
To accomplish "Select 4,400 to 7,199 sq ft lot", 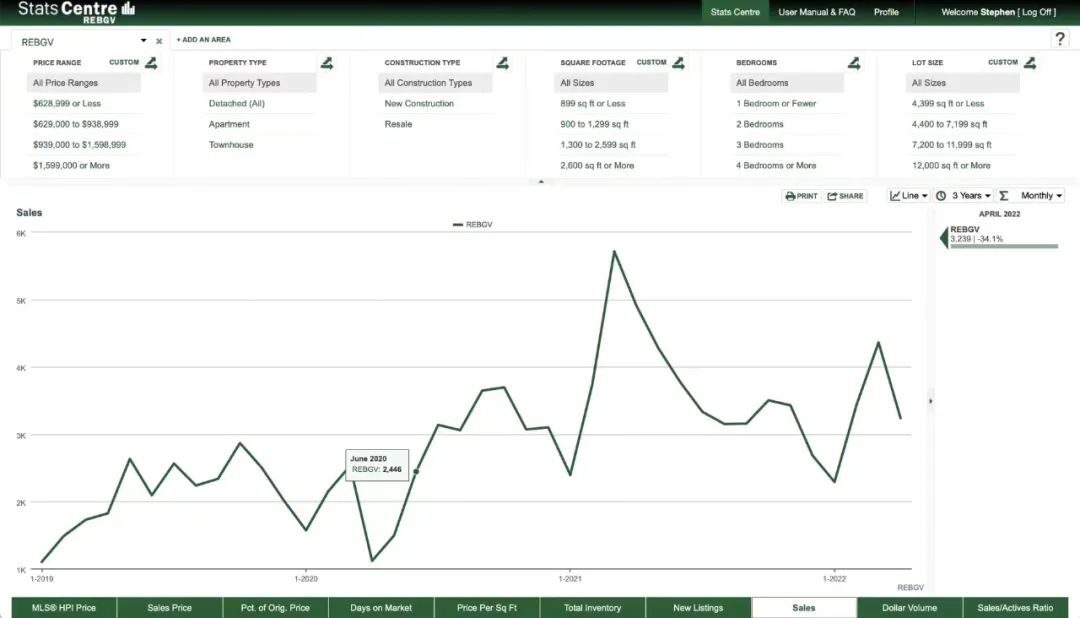I will tap(950, 124).
